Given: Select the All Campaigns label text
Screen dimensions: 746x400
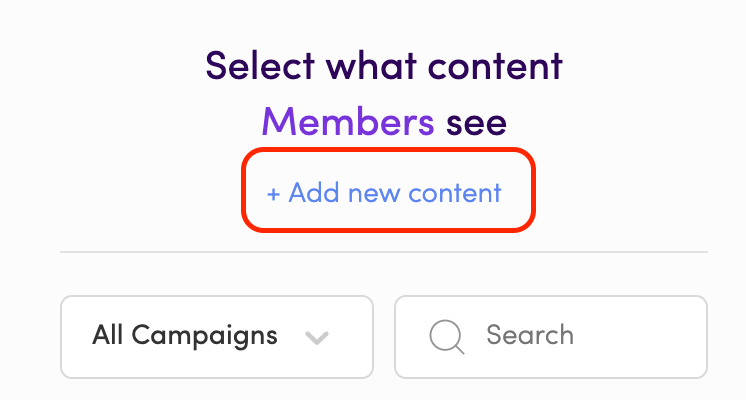Looking at the screenshot, I should coord(185,336).
